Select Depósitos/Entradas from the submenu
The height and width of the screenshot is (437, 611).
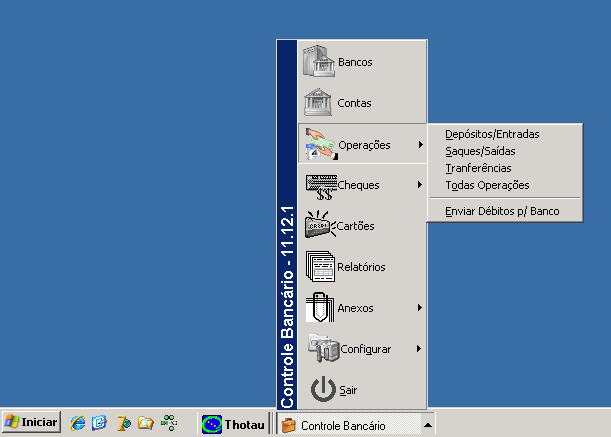[492, 134]
